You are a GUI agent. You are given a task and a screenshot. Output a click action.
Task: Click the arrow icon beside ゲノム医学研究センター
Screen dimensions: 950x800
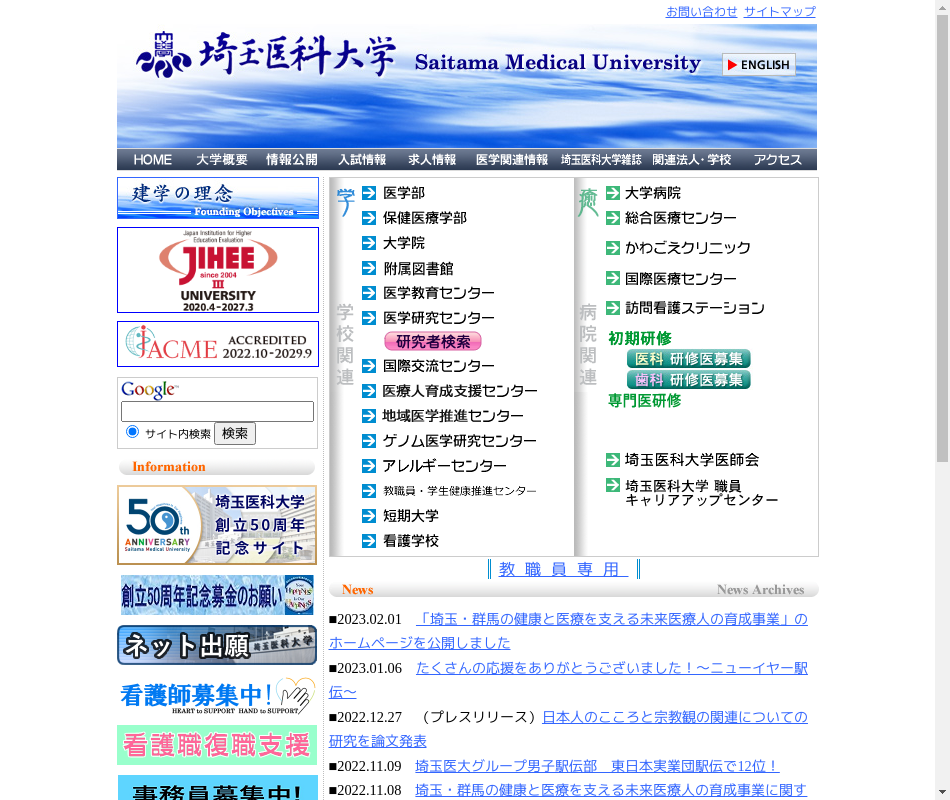(369, 441)
